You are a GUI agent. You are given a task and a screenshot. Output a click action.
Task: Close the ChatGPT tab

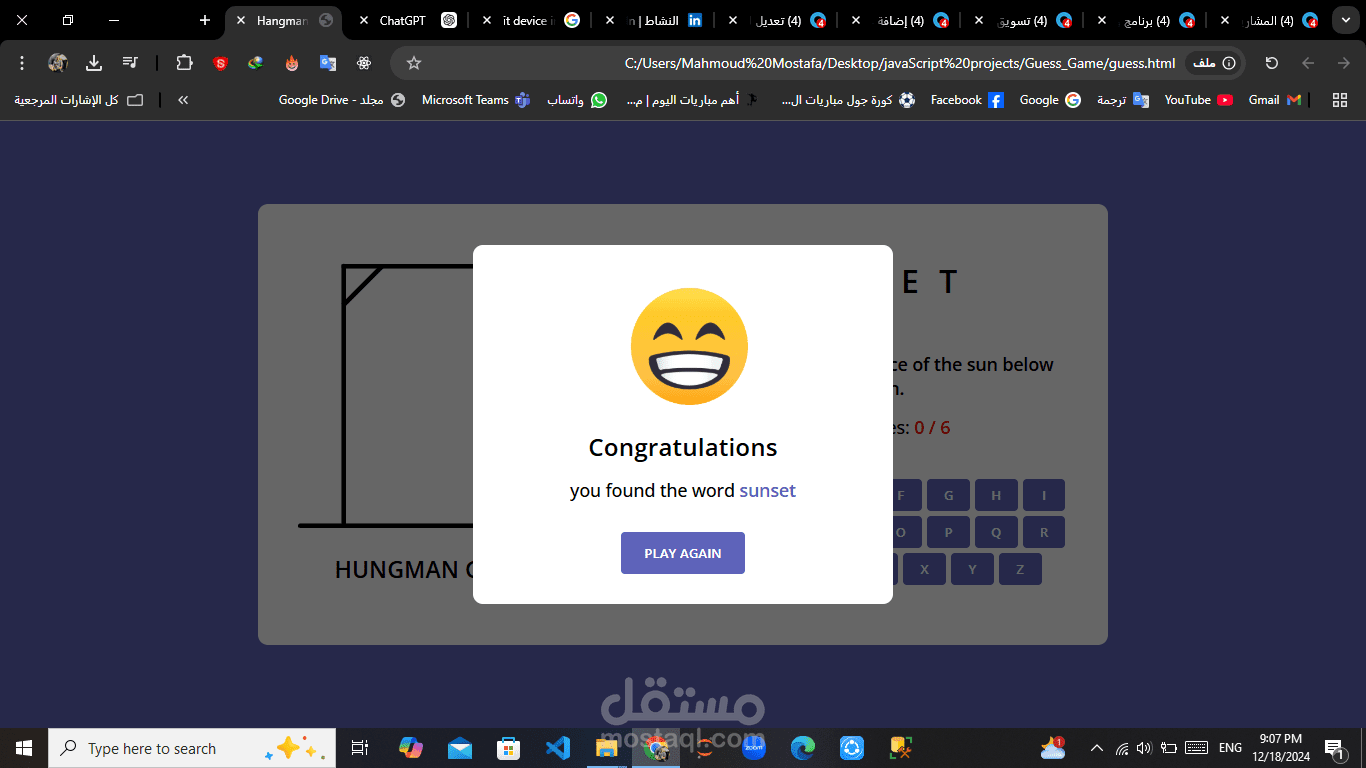tap(364, 20)
